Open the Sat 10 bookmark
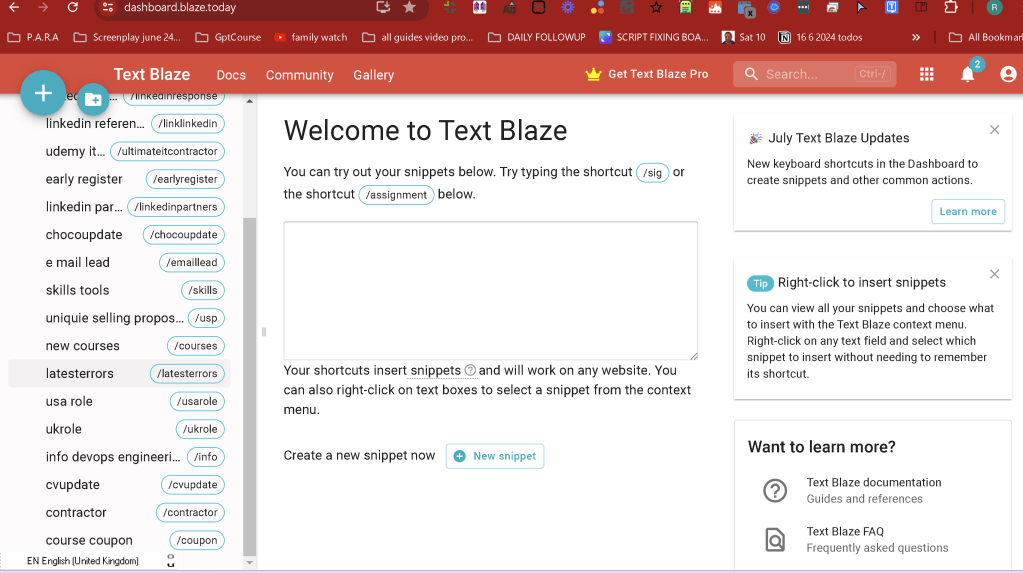This screenshot has height=573, width=1023. tap(744, 37)
